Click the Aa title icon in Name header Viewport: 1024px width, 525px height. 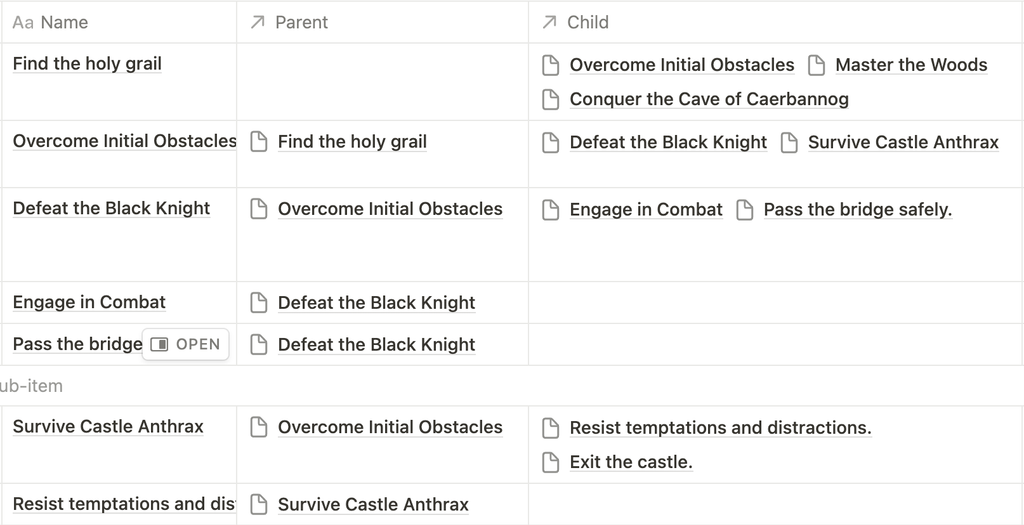[x=23, y=23]
